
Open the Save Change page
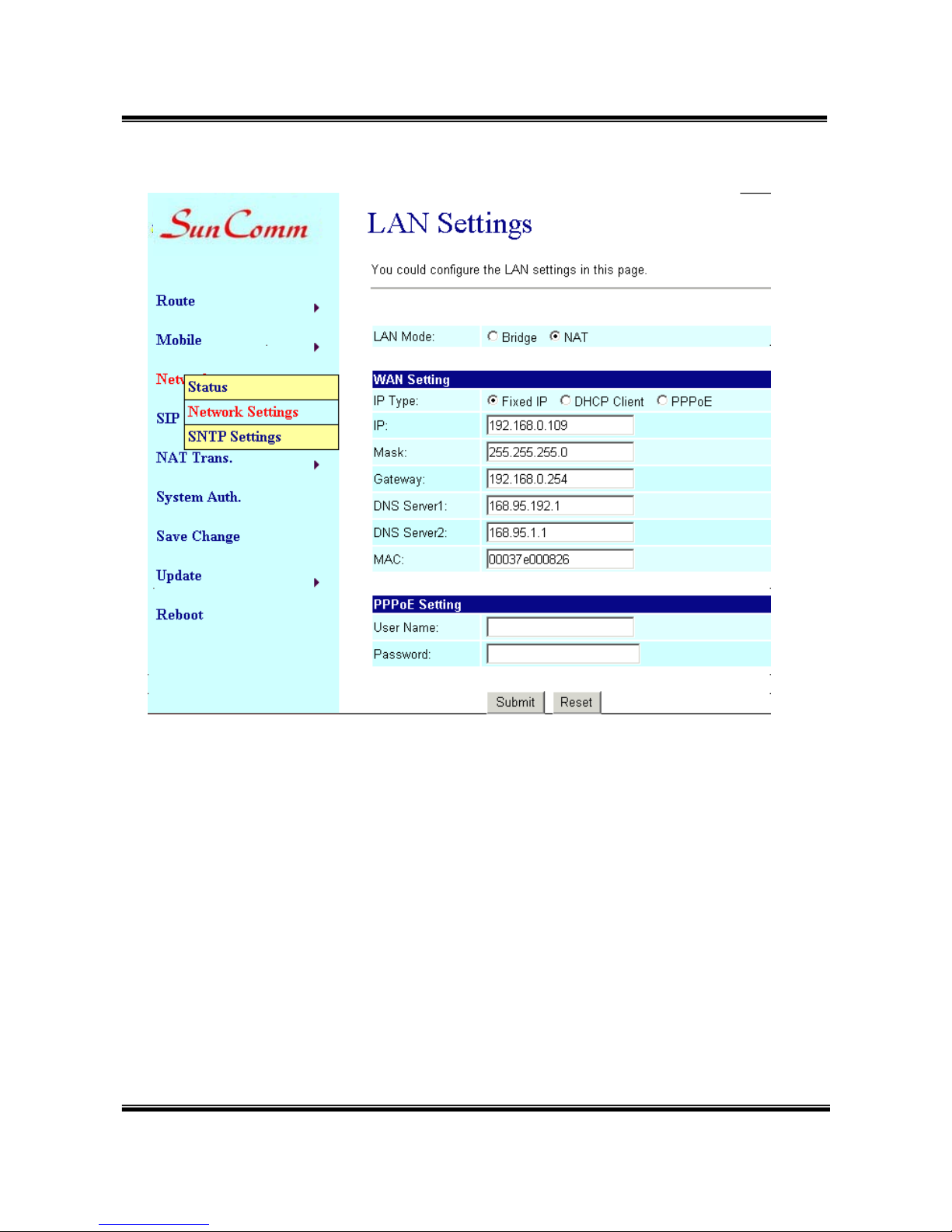coord(198,536)
